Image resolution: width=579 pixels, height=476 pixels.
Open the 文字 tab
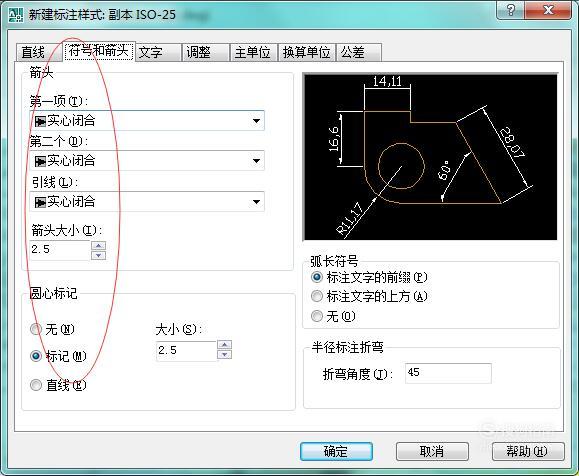158,52
